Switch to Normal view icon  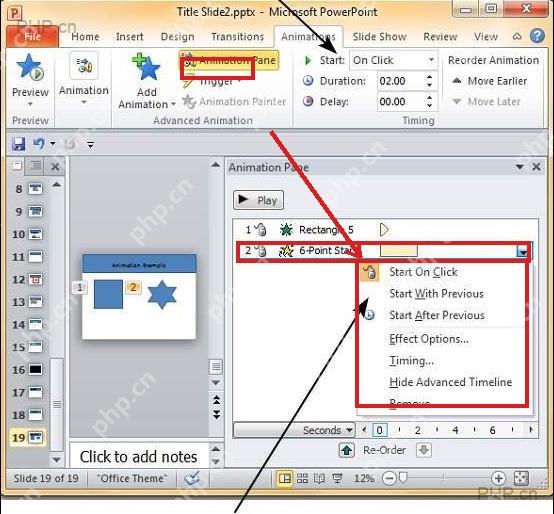[x=285, y=479]
